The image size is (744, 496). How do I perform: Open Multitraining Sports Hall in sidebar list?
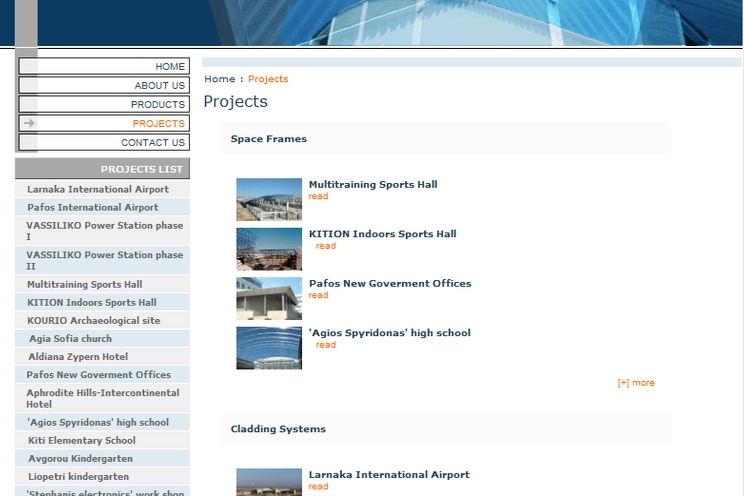102,284
